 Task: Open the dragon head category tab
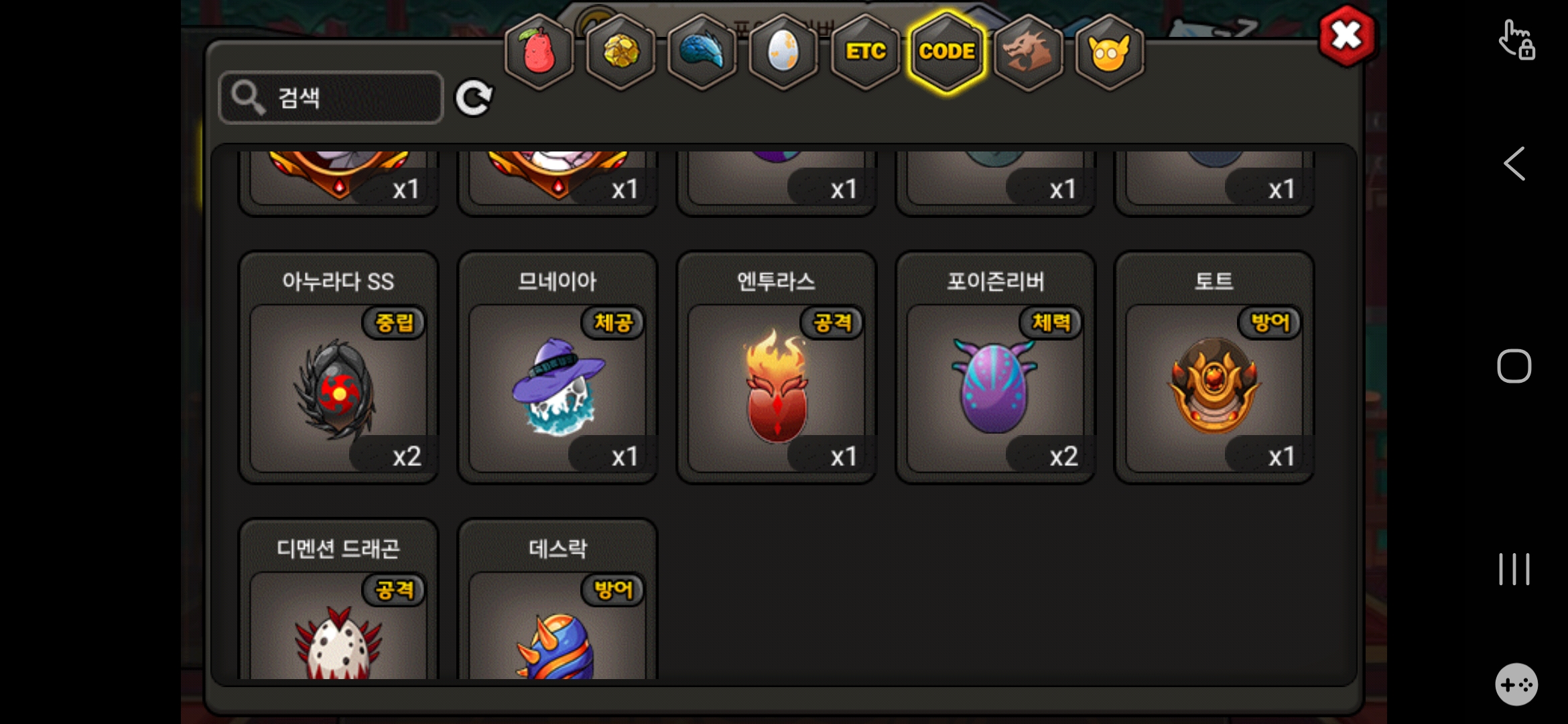coord(1029,52)
